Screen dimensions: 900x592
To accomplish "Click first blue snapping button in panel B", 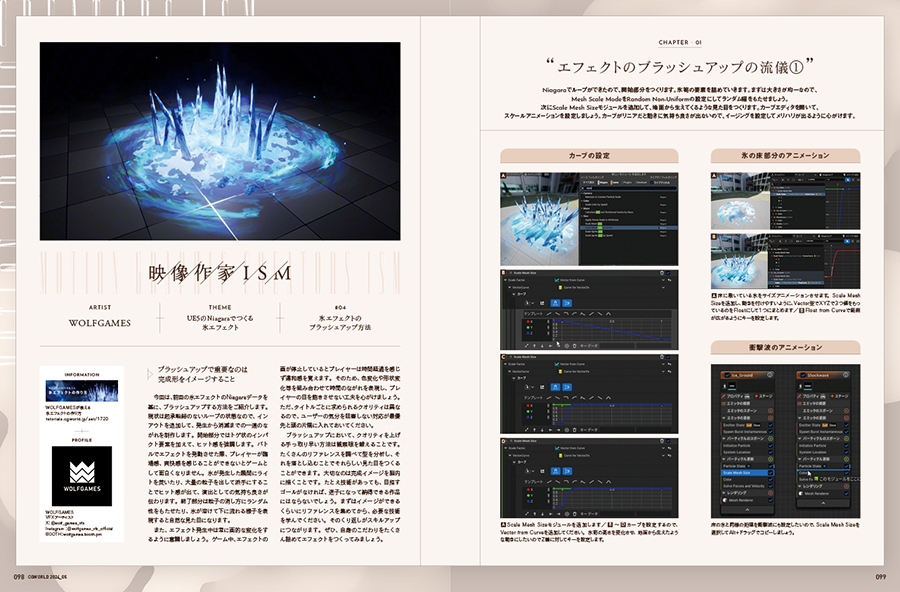I will point(555,303).
